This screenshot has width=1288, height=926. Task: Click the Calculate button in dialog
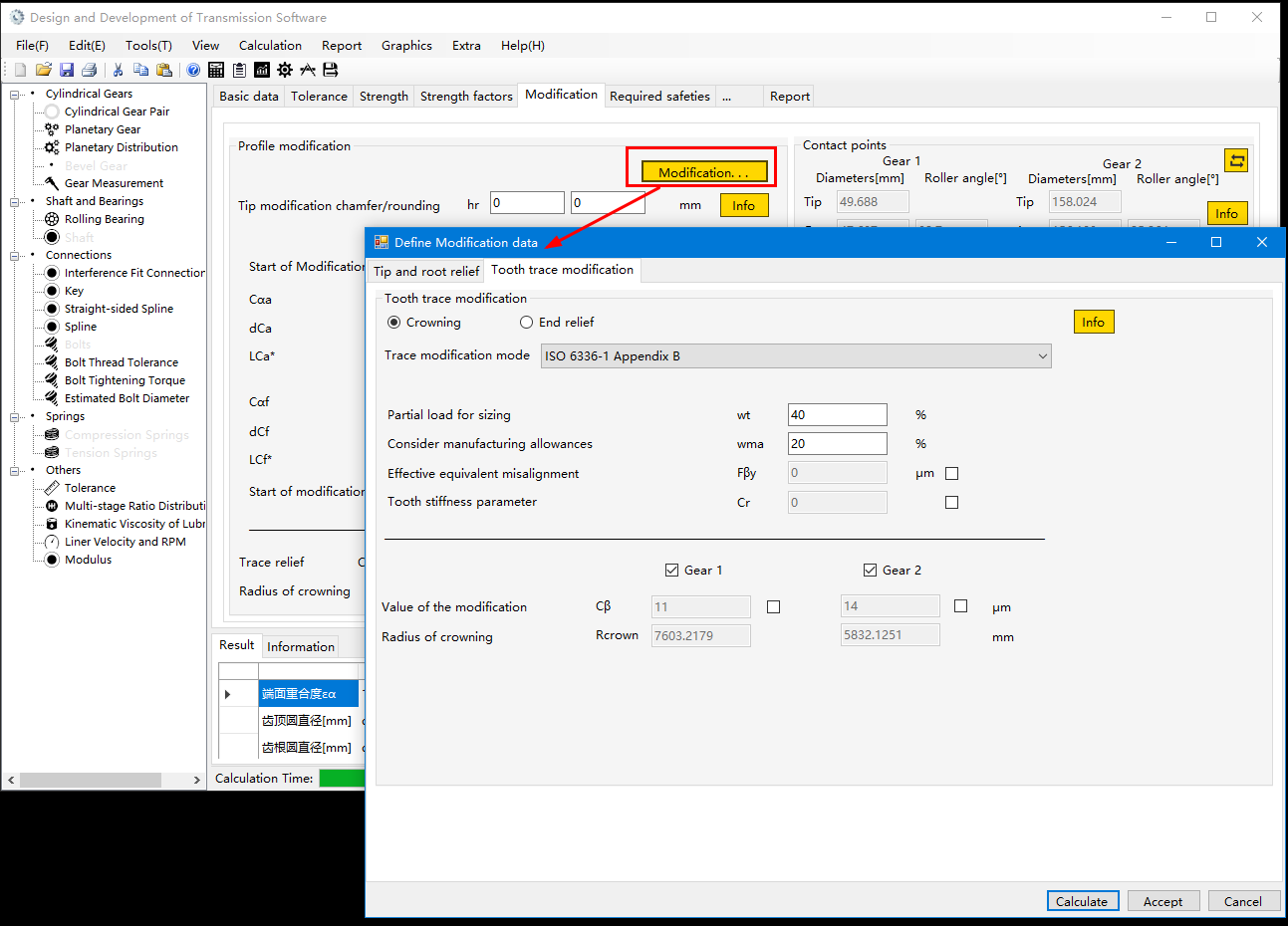[x=1083, y=901]
